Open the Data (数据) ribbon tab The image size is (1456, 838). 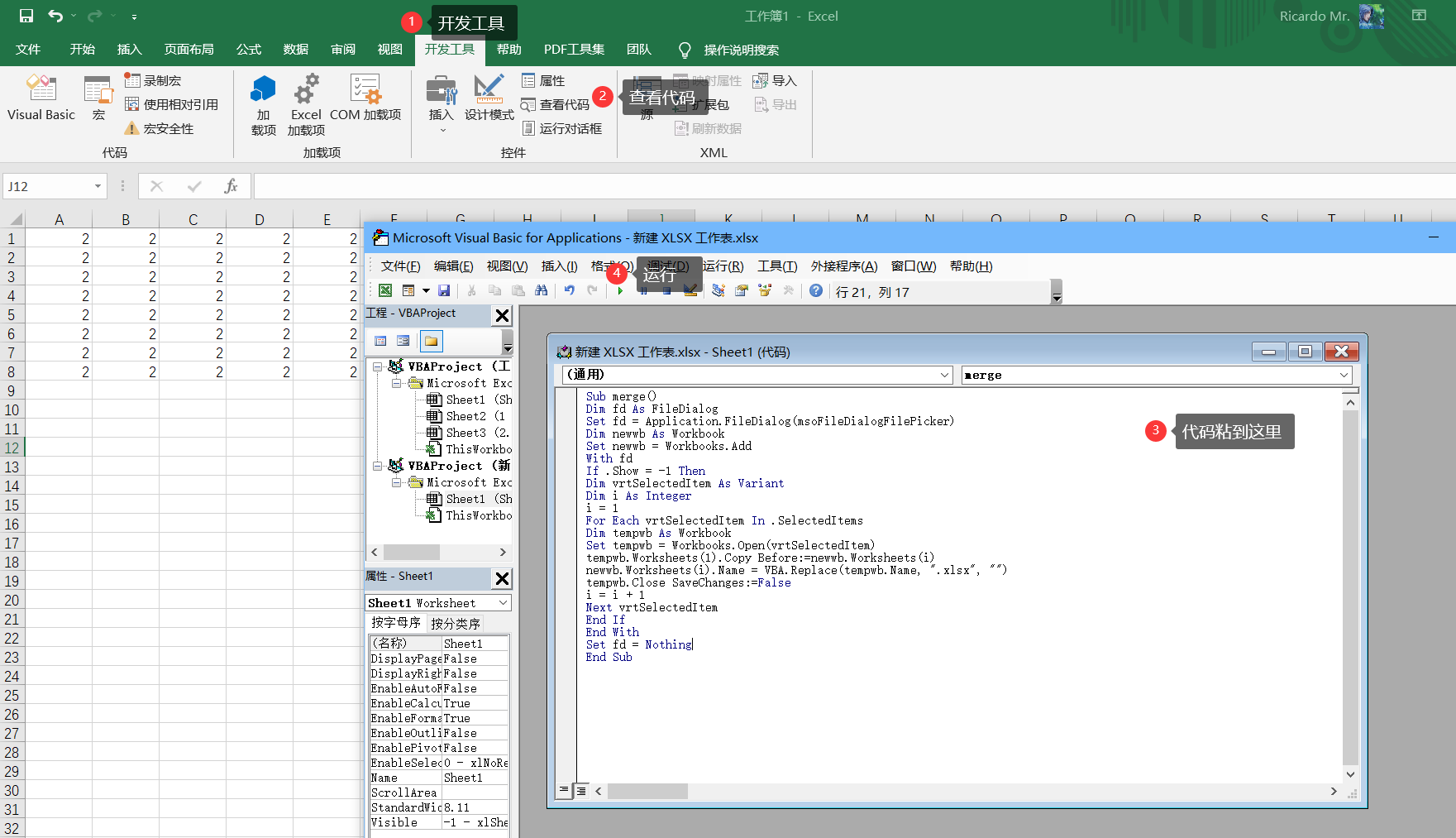tap(296, 50)
